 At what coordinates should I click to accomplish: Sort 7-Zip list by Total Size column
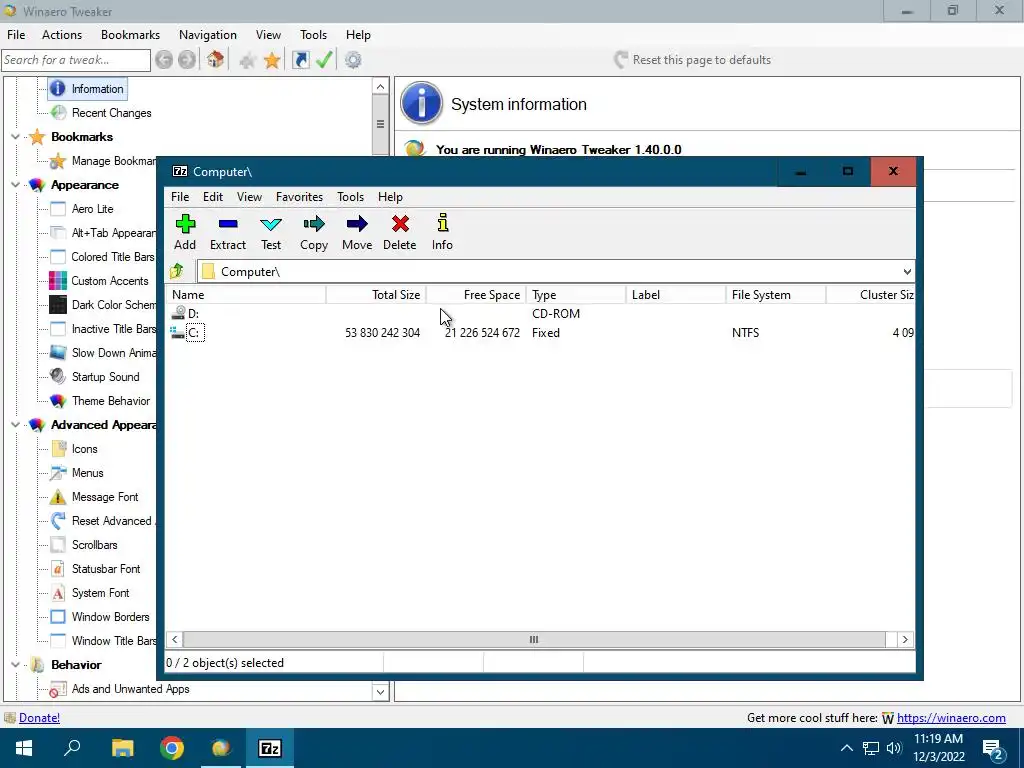click(376, 295)
